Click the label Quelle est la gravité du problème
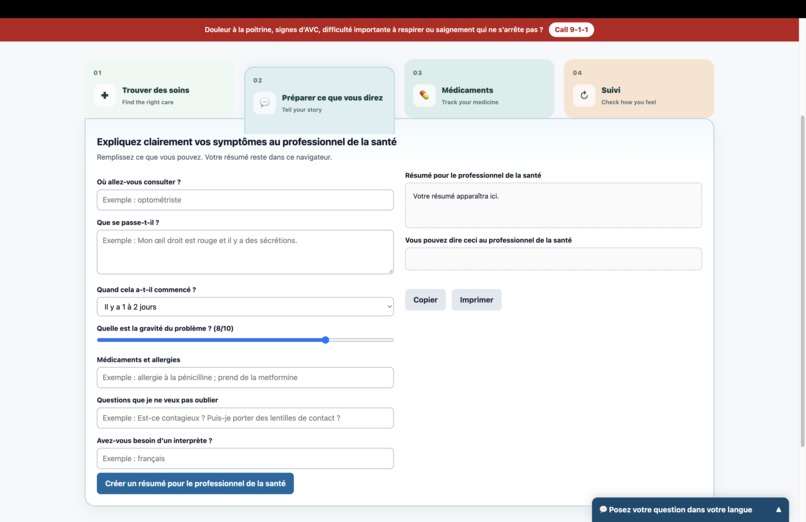This screenshot has width=806, height=522. click(165, 328)
